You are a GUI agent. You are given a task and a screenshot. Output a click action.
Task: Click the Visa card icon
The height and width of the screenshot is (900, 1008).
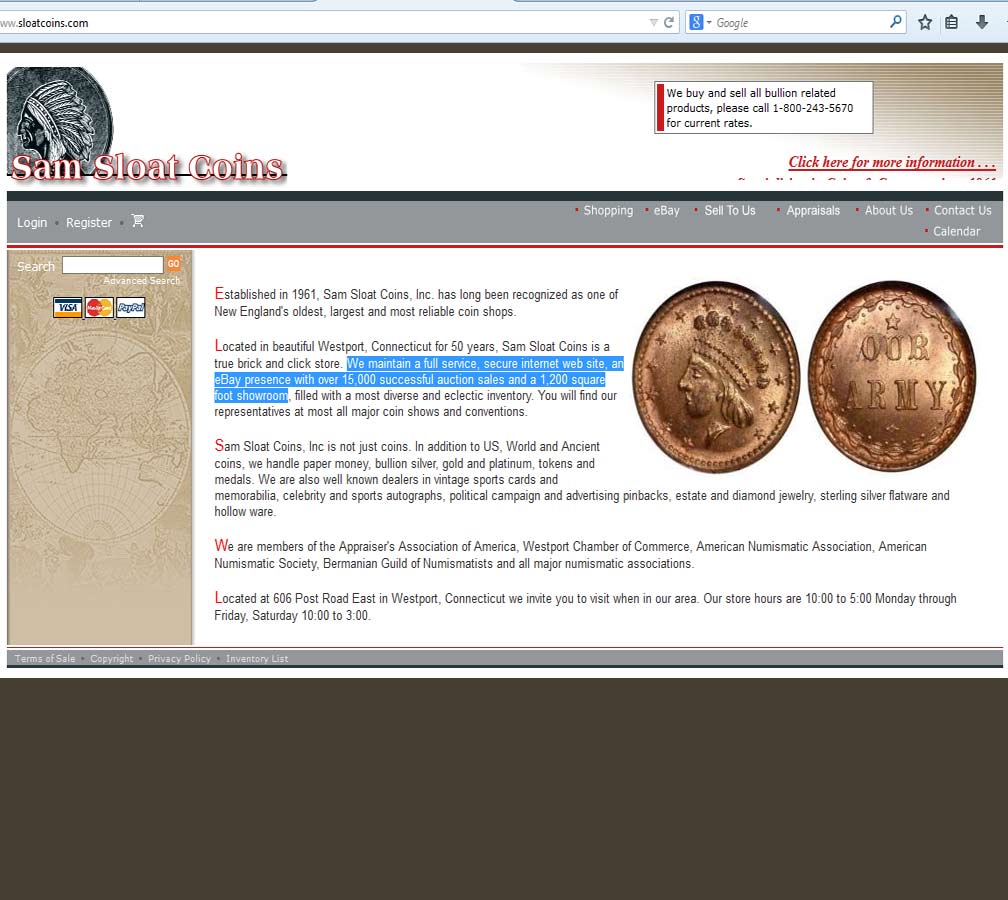(x=68, y=308)
